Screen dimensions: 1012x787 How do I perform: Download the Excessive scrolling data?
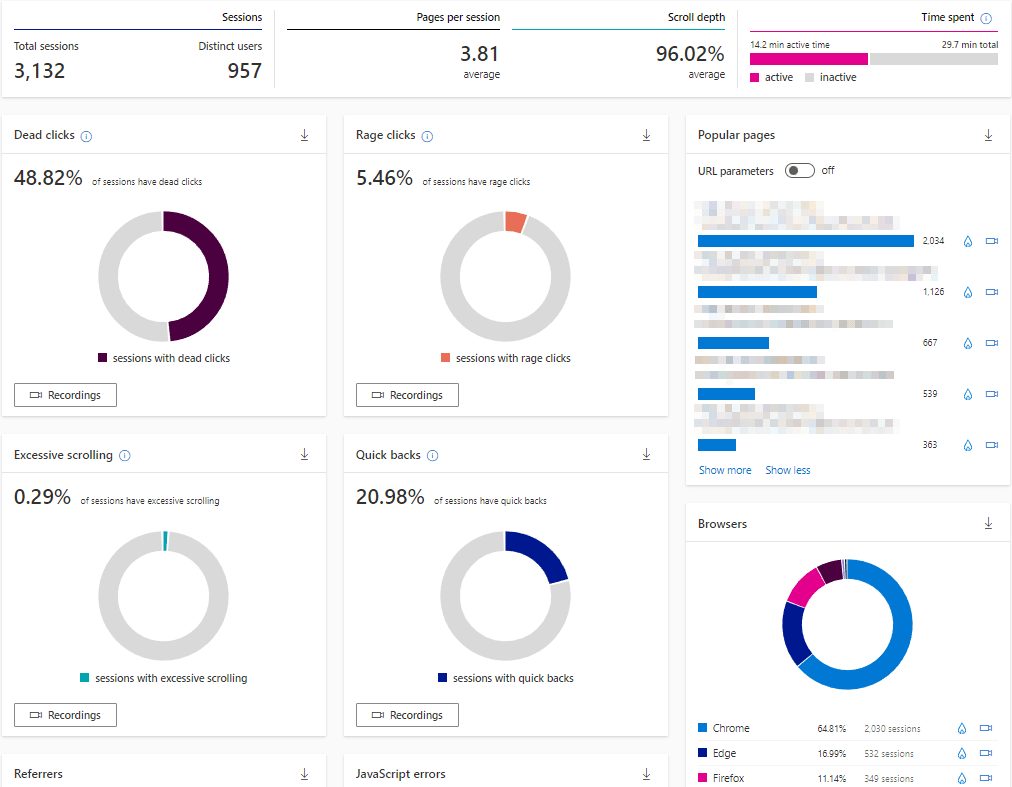click(305, 455)
